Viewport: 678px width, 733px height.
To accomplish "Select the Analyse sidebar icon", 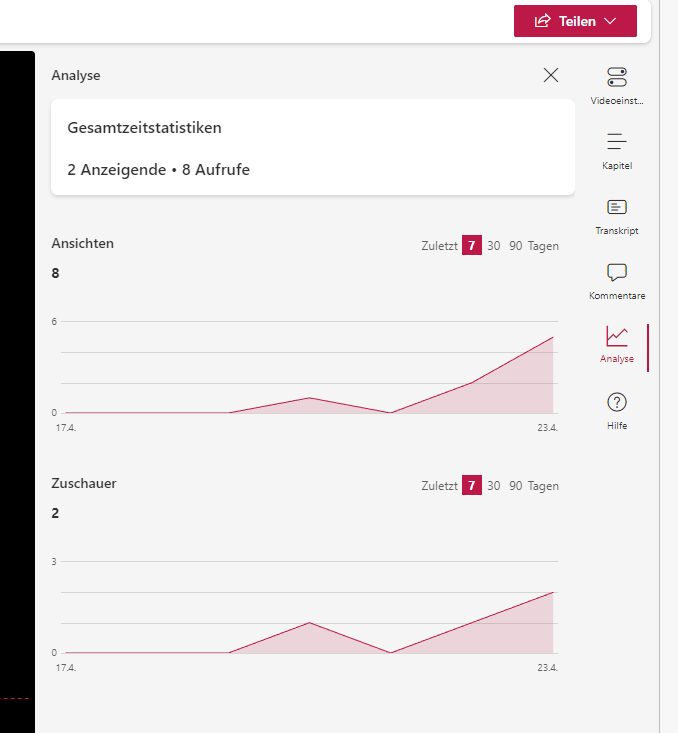I will coord(617,345).
